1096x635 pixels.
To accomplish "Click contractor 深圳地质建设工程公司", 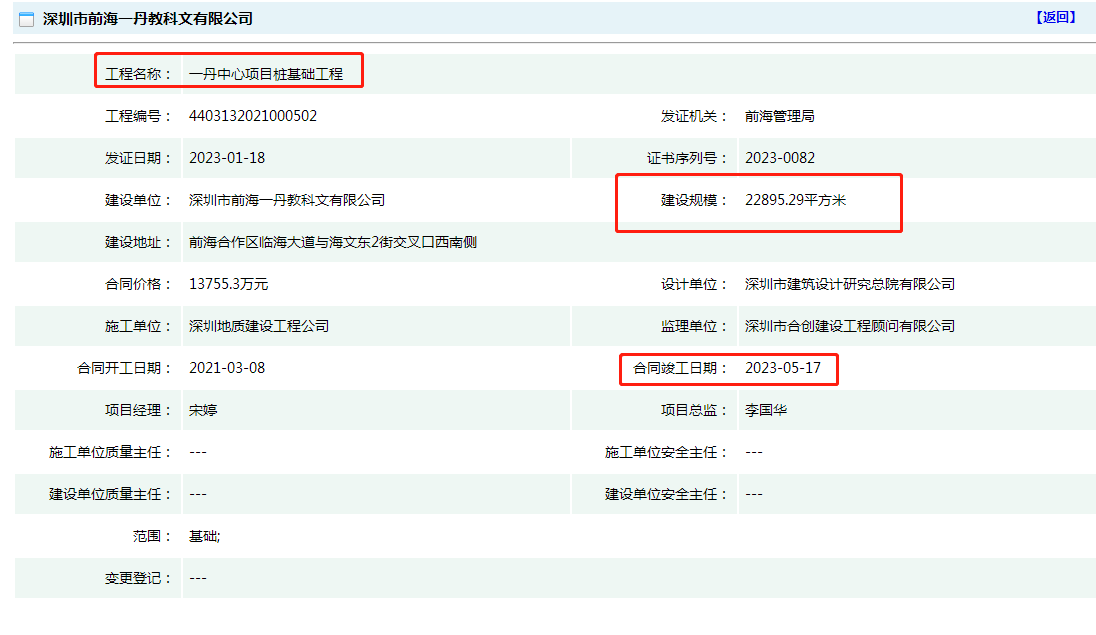I will click(x=259, y=326).
